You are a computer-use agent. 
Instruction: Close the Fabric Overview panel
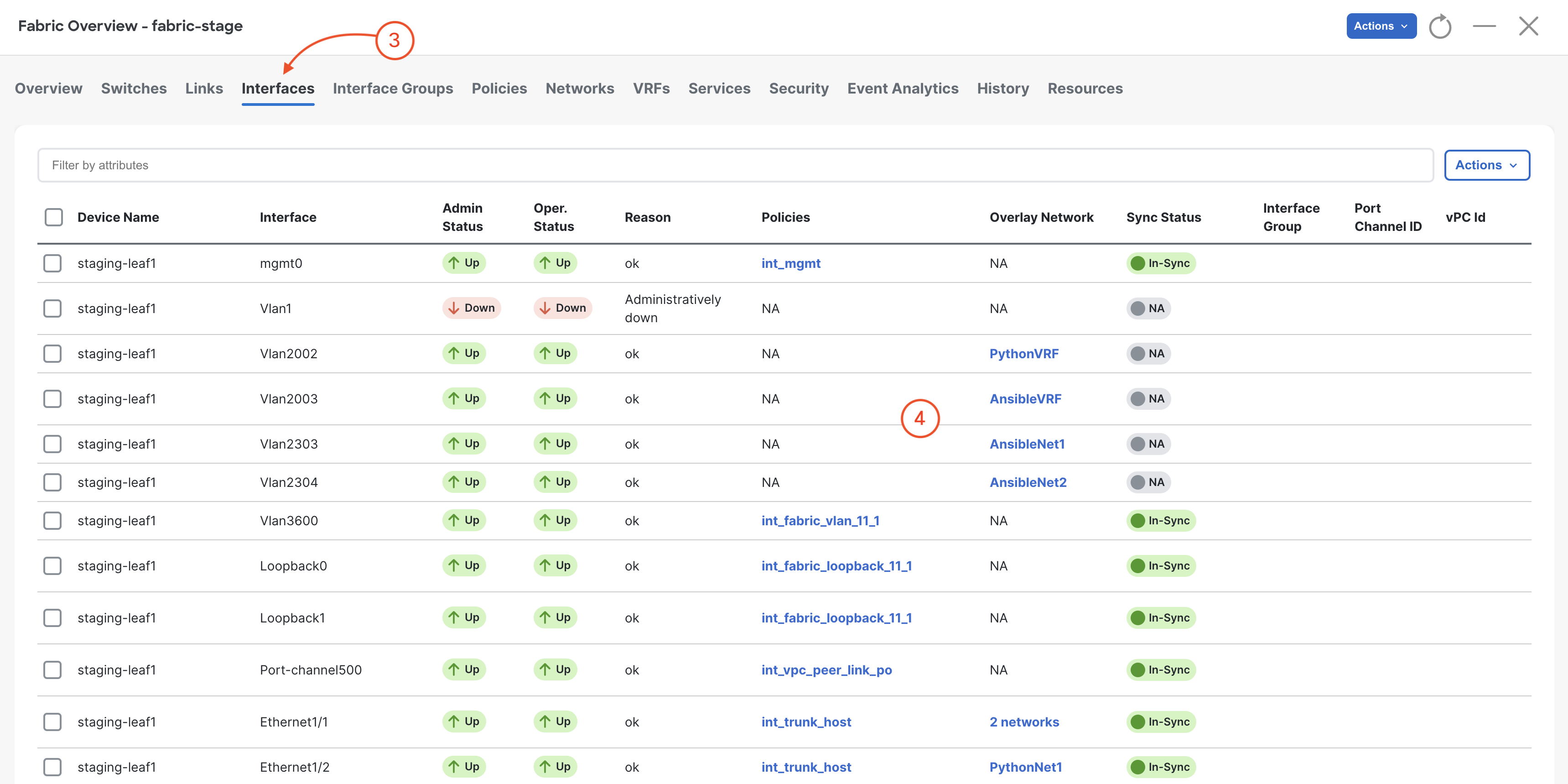(x=1528, y=26)
